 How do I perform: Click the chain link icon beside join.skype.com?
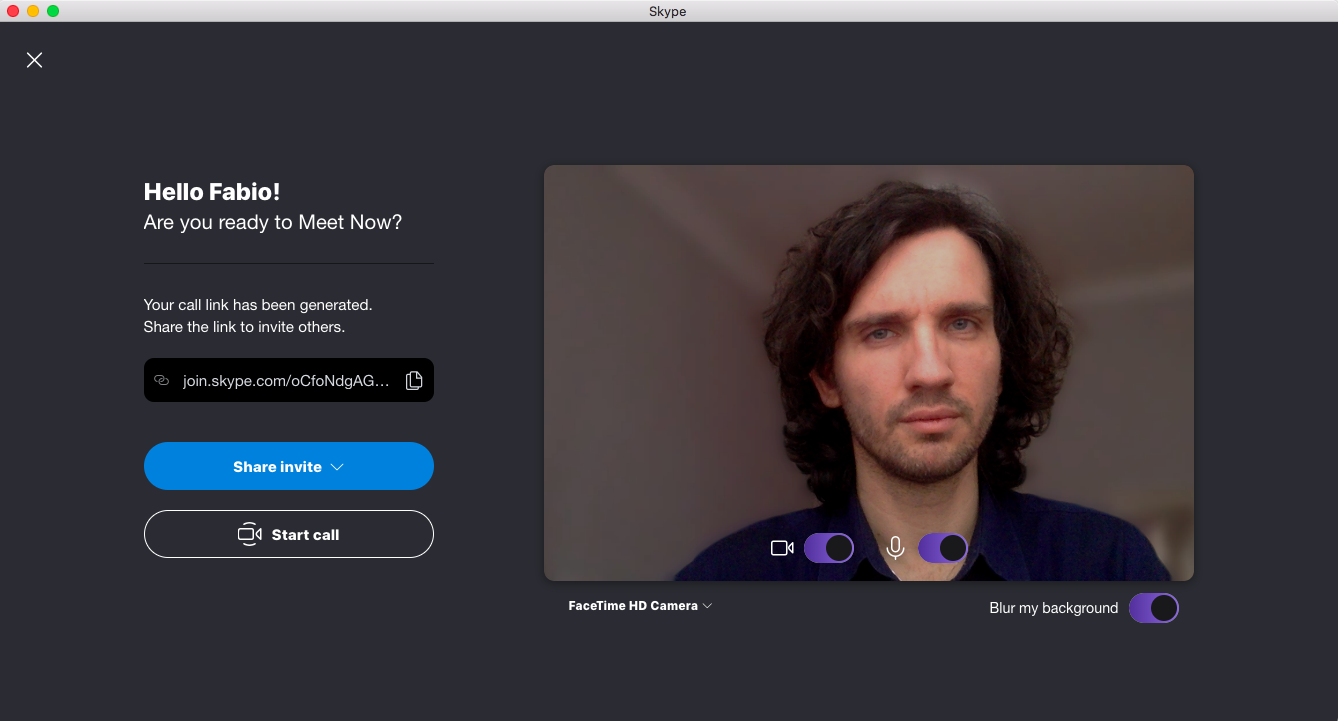click(162, 380)
